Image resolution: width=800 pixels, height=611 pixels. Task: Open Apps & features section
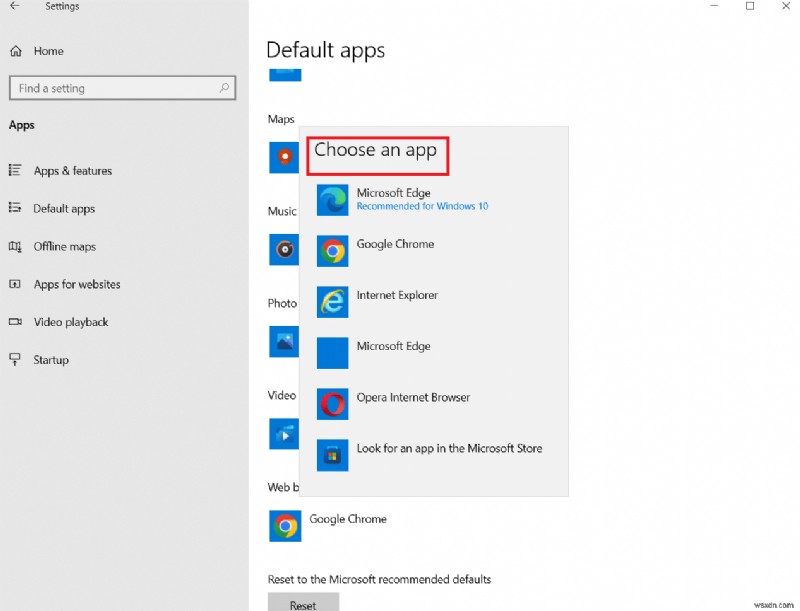coord(73,171)
